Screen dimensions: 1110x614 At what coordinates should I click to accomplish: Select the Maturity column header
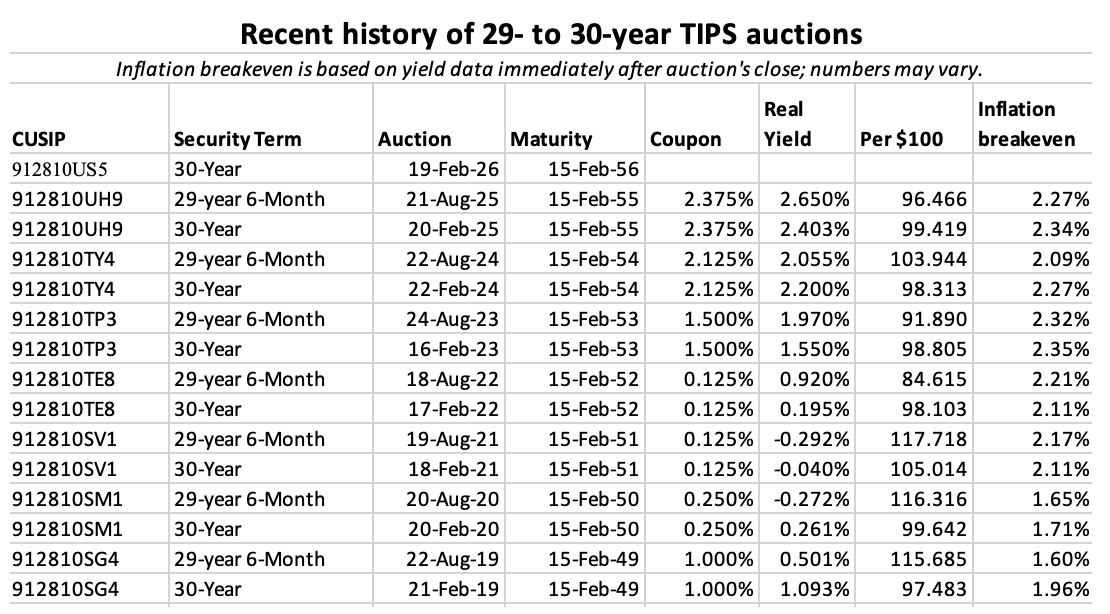point(551,139)
